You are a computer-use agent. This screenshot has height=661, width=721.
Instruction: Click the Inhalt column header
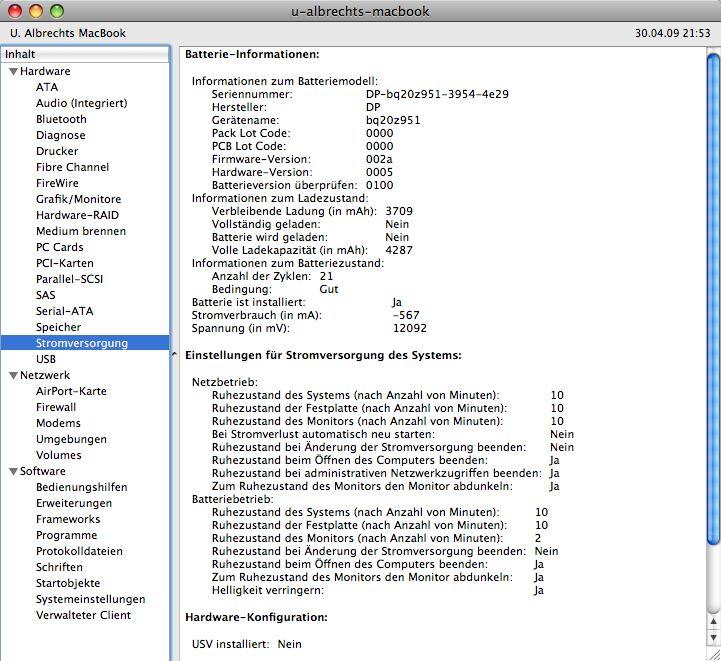pyautogui.click(x=85, y=54)
